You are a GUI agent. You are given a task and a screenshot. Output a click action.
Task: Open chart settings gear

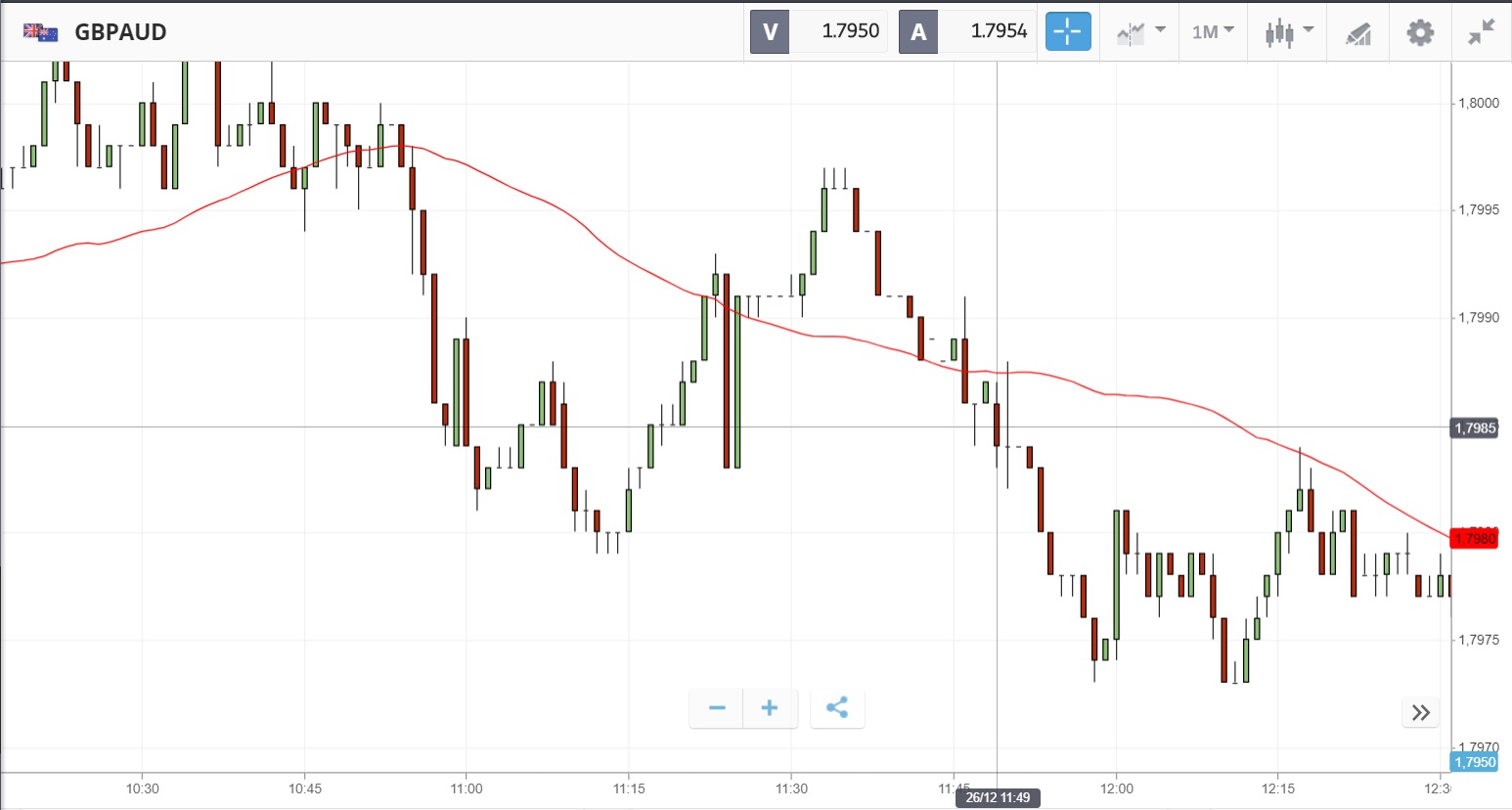click(1420, 32)
